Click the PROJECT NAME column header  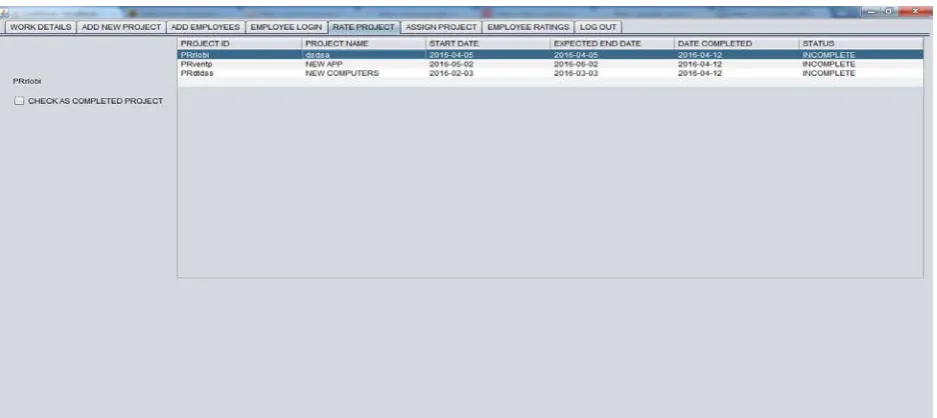point(364,44)
